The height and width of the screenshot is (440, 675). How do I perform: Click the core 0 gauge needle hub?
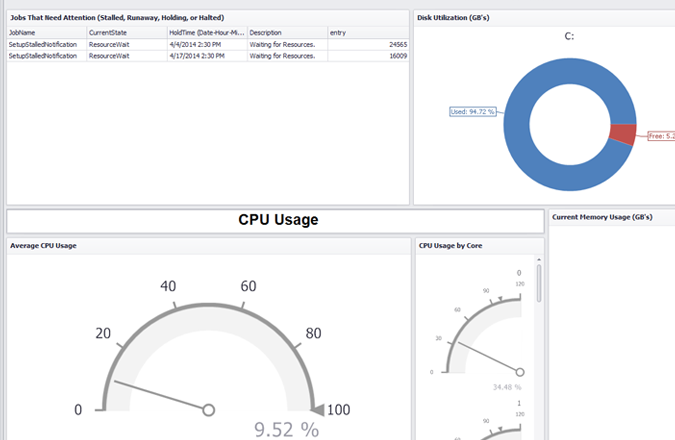(520, 372)
